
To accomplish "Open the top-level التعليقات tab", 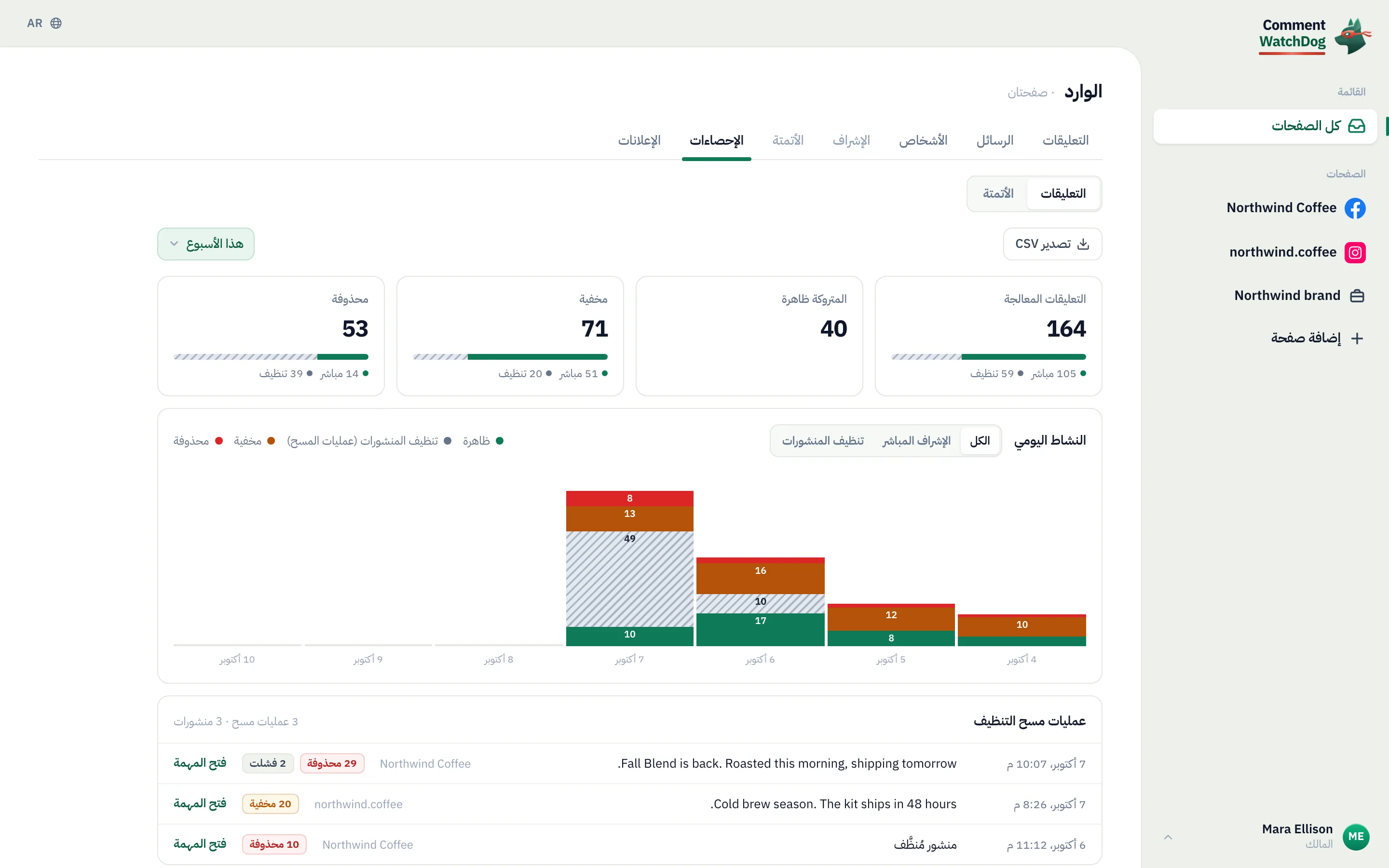I will click(x=1065, y=141).
